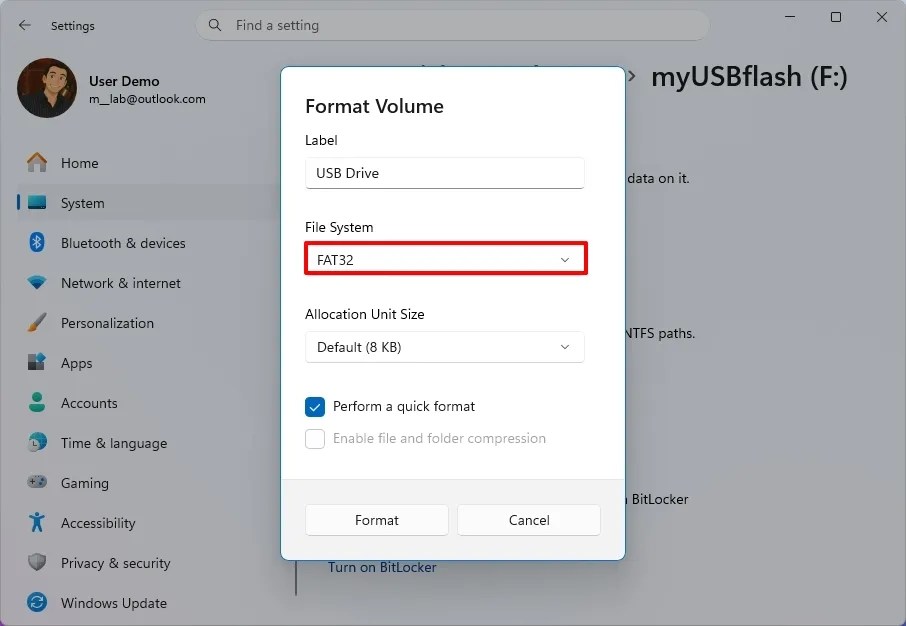
Task: Click the m__lab@outlook.com email text
Action: pyautogui.click(x=147, y=99)
